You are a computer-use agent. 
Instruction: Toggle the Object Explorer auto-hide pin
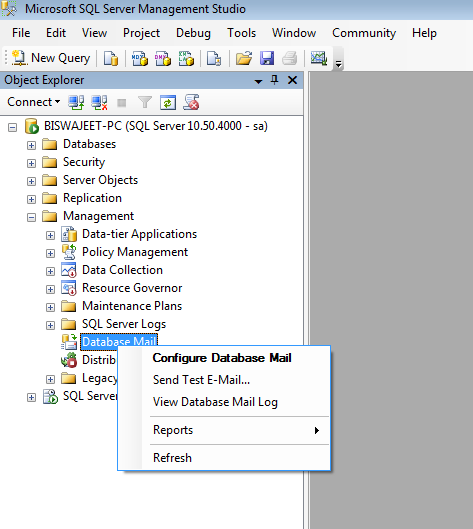(x=275, y=80)
